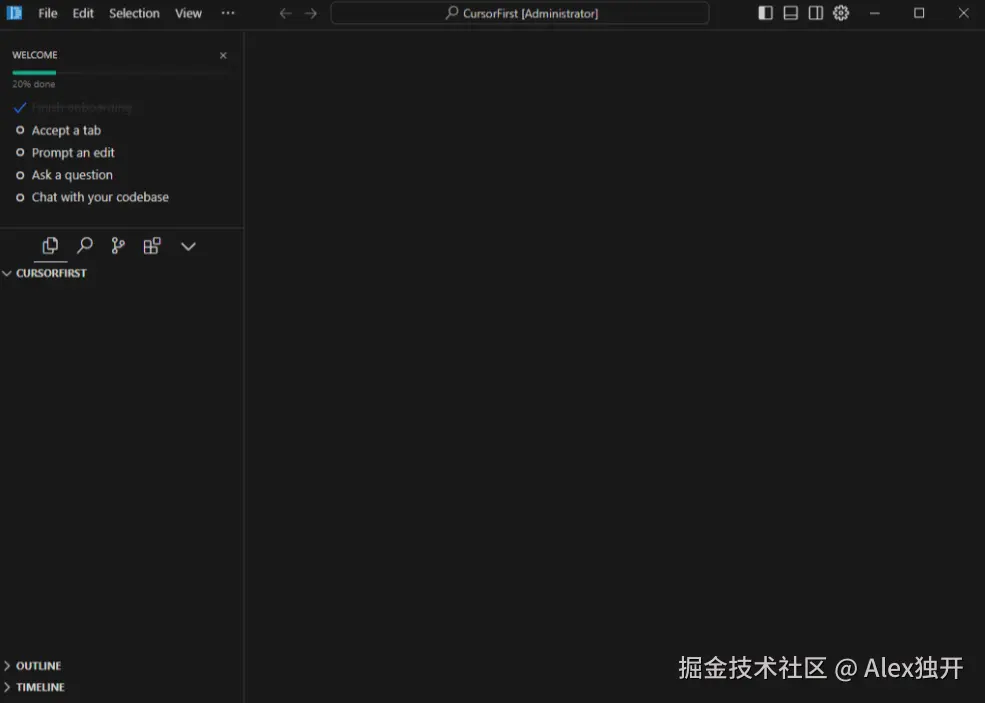Toggle the bottom panel layout icon

[790, 13]
